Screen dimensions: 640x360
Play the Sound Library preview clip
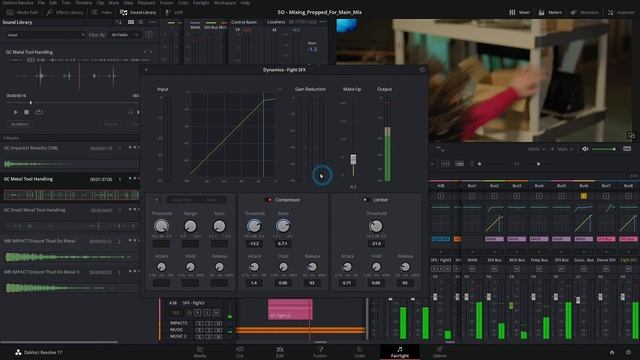pos(16,112)
